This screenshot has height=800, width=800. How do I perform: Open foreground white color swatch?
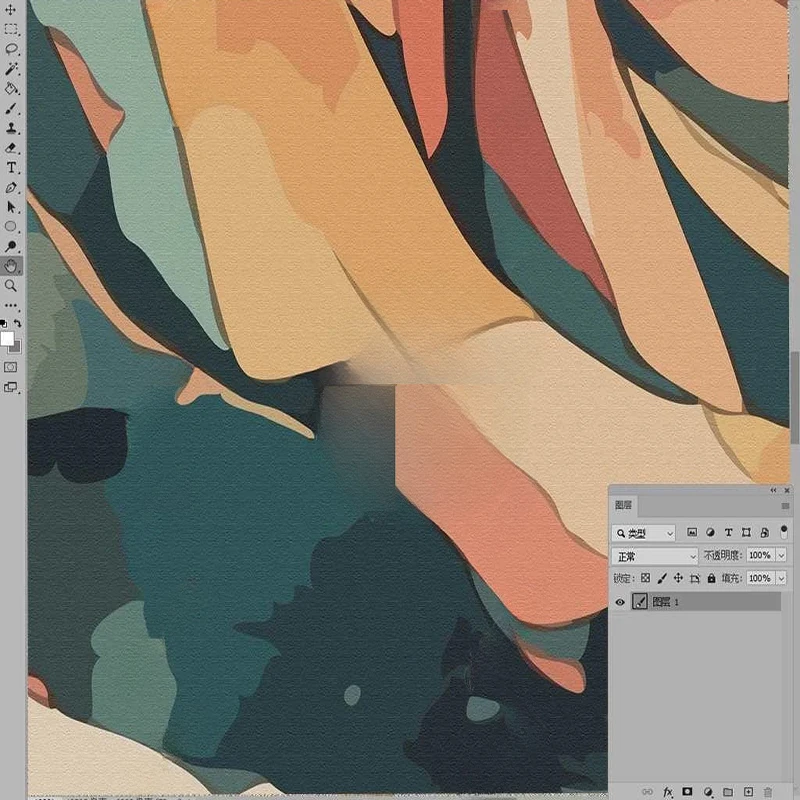[x=7, y=339]
